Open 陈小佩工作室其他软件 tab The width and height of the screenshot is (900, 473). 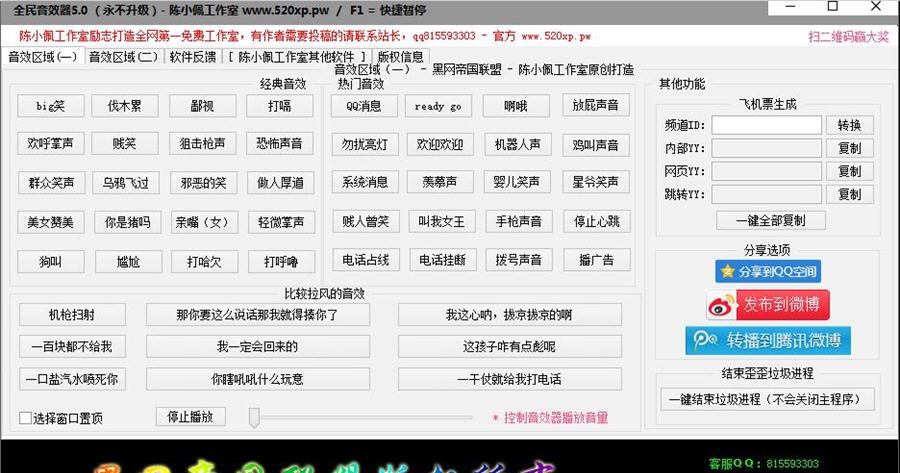296,57
